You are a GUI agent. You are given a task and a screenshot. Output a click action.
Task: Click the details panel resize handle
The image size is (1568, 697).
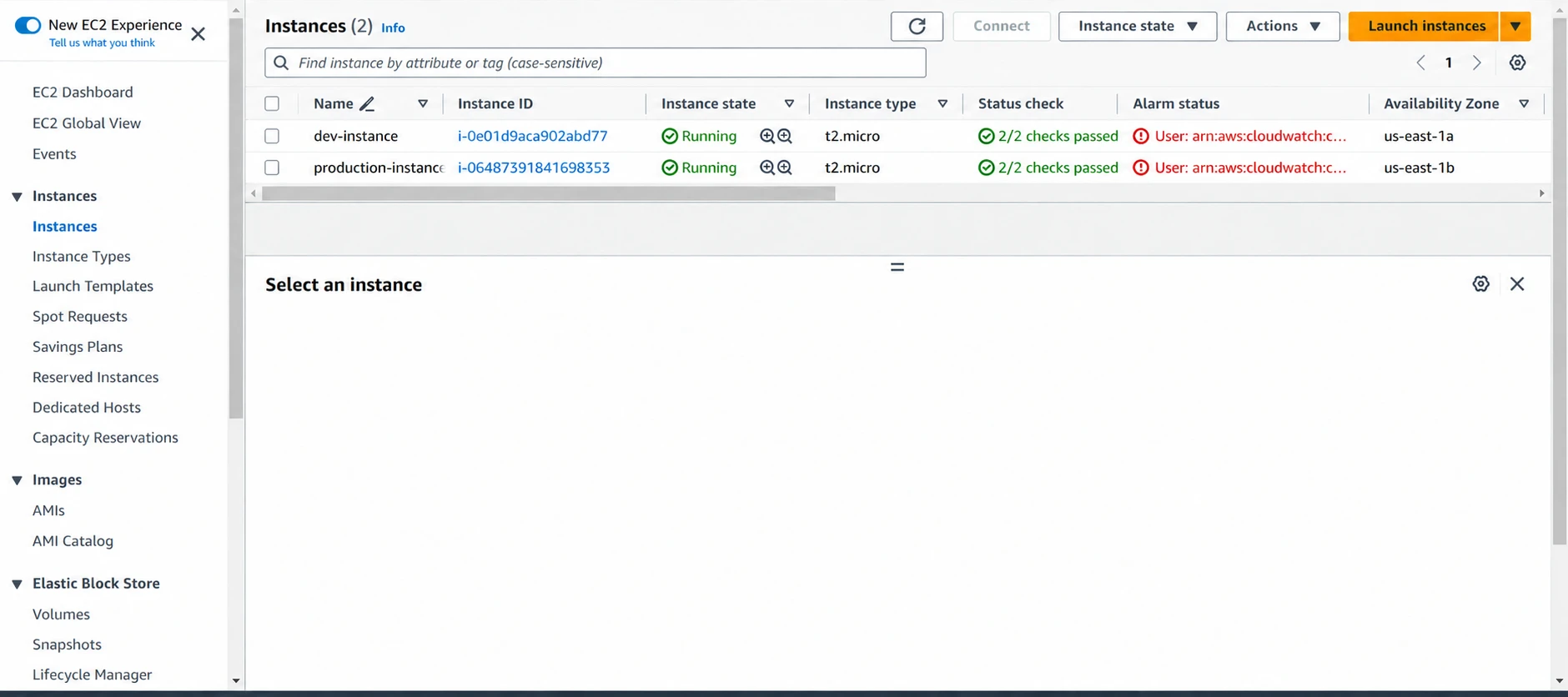tap(897, 267)
